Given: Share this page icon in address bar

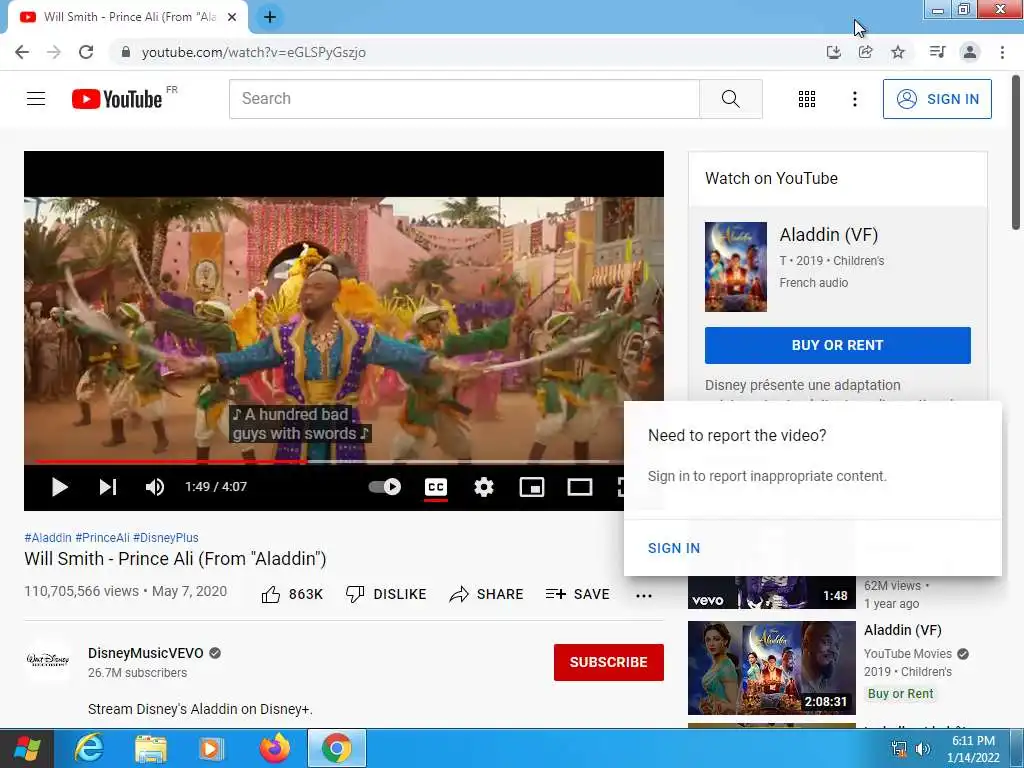Looking at the screenshot, I should coord(865,52).
